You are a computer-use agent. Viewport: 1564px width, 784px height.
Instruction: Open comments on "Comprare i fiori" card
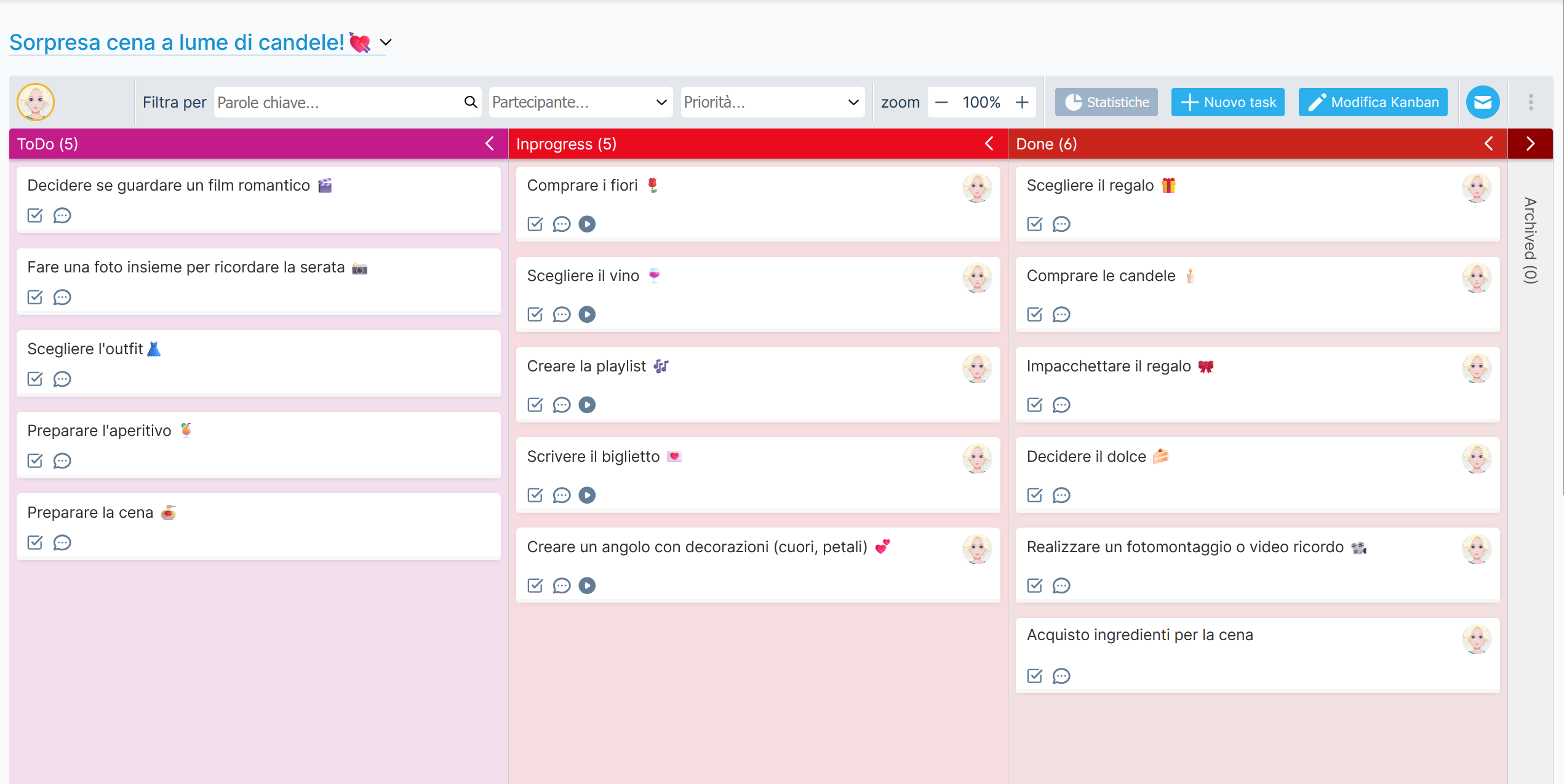coord(561,224)
